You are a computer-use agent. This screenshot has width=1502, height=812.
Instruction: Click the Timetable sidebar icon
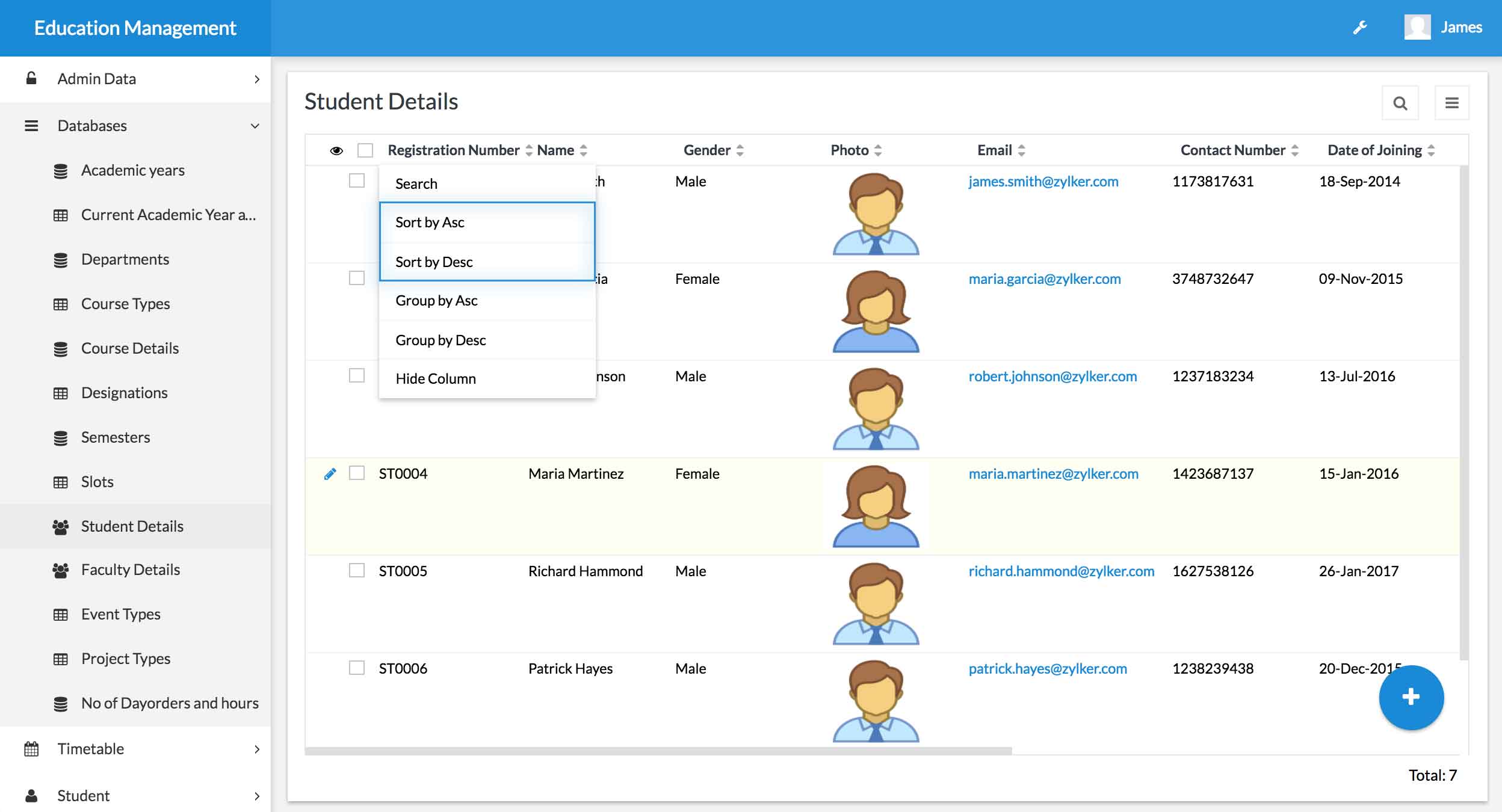[31, 746]
